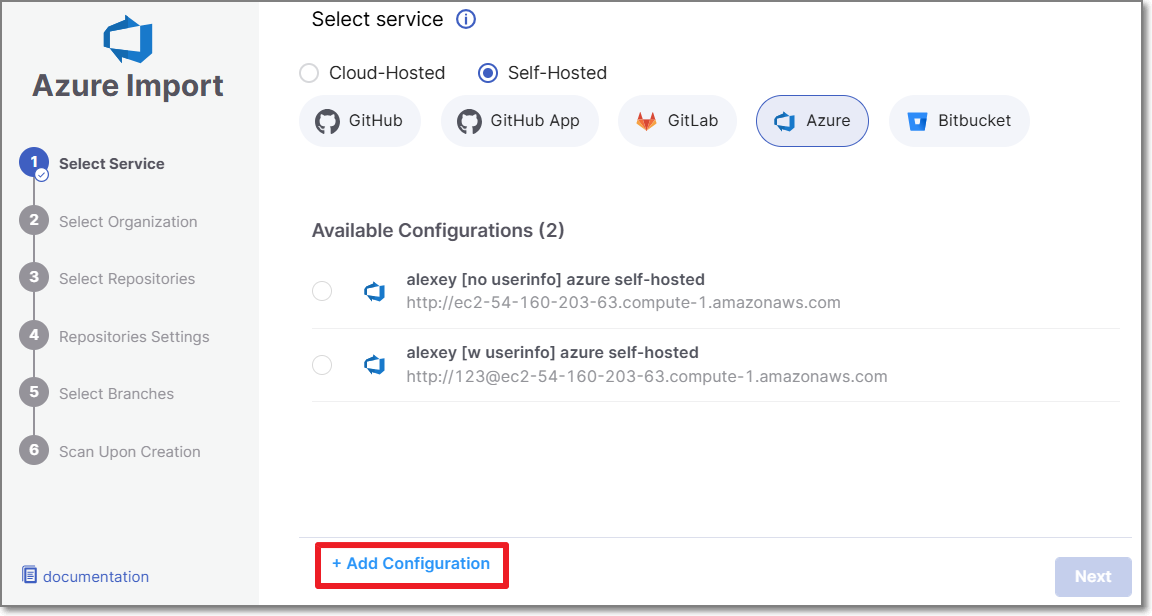Pick the GitHub service chip

[359, 121]
